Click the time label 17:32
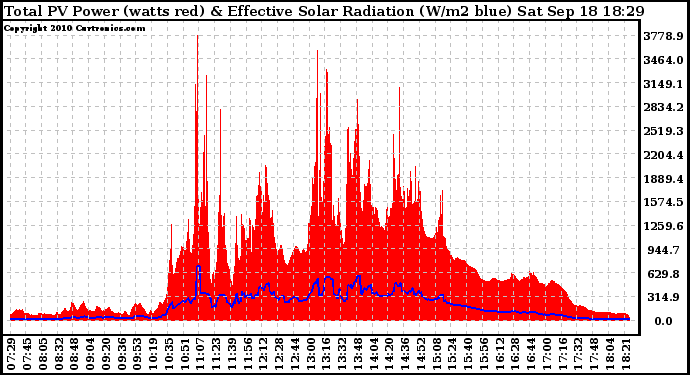The height and width of the screenshot is (375, 690). 579,354
